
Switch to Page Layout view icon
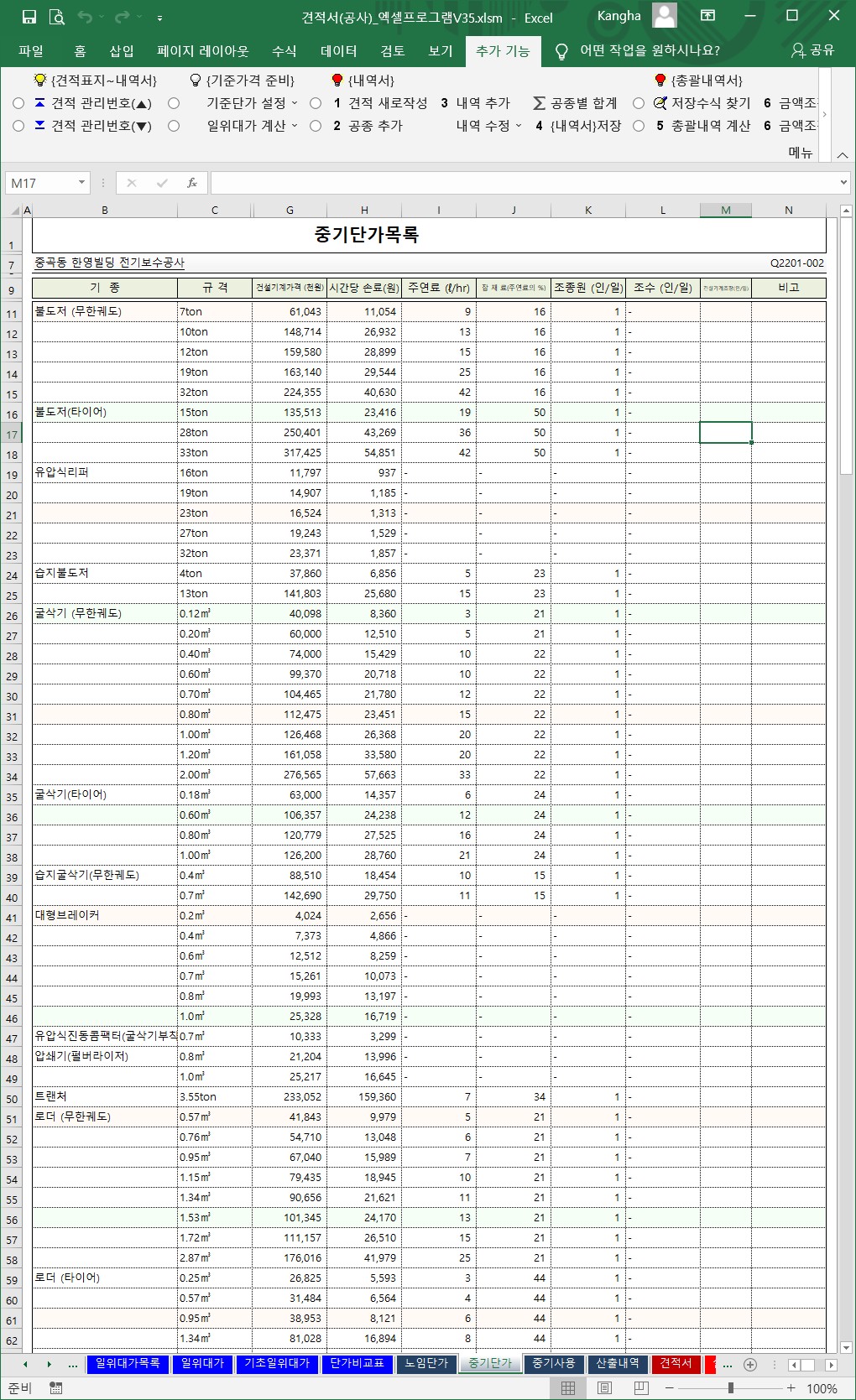[x=604, y=1388]
